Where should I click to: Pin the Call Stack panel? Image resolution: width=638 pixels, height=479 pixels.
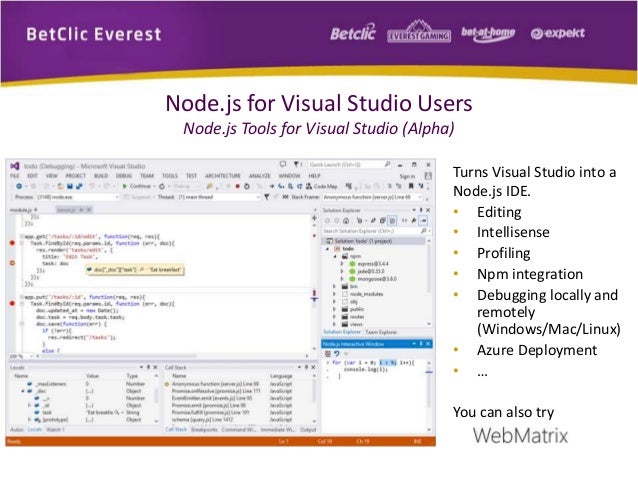pyautogui.click(x=306, y=367)
